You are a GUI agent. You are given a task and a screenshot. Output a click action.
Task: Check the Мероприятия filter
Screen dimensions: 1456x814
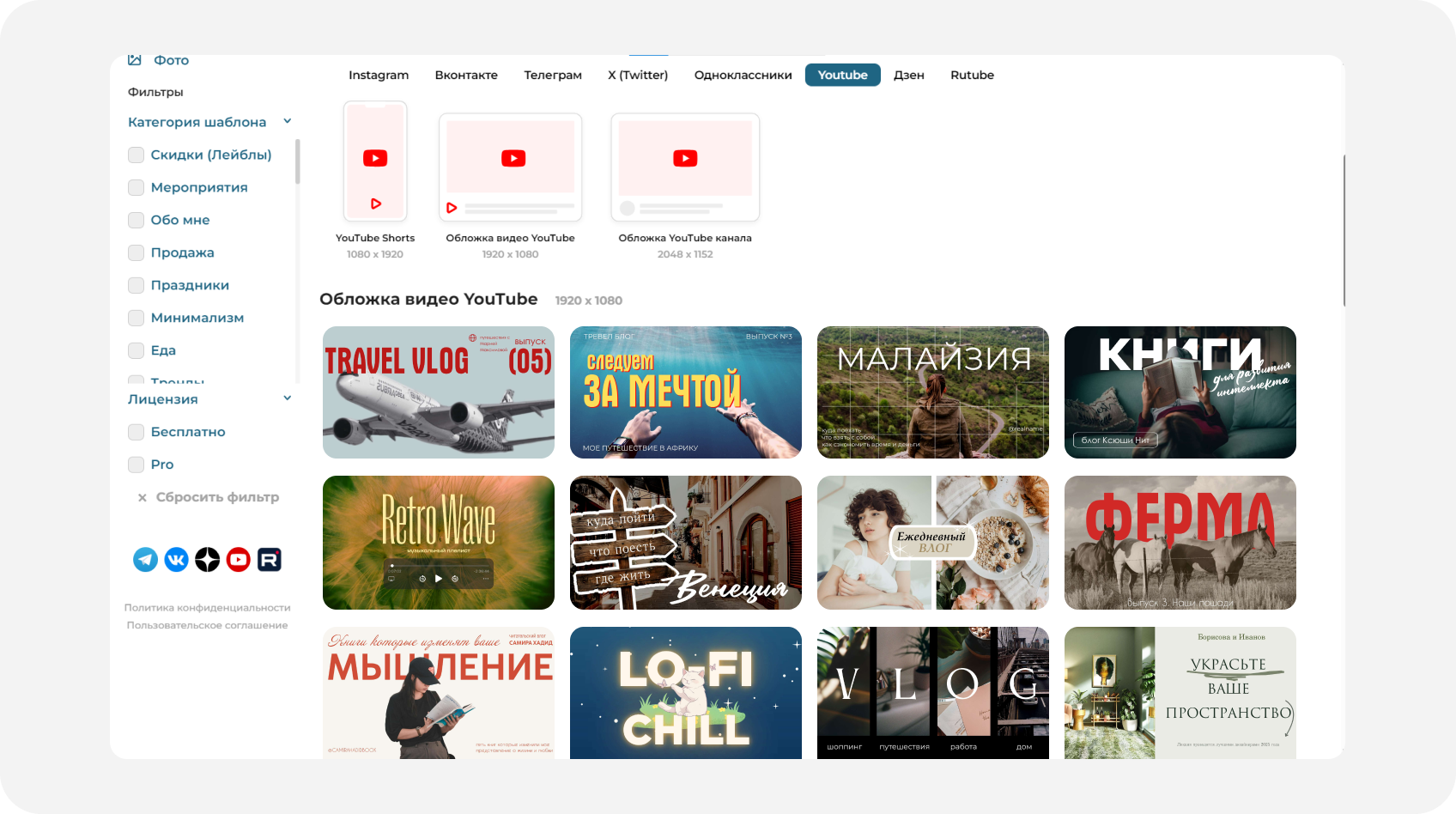coord(136,187)
